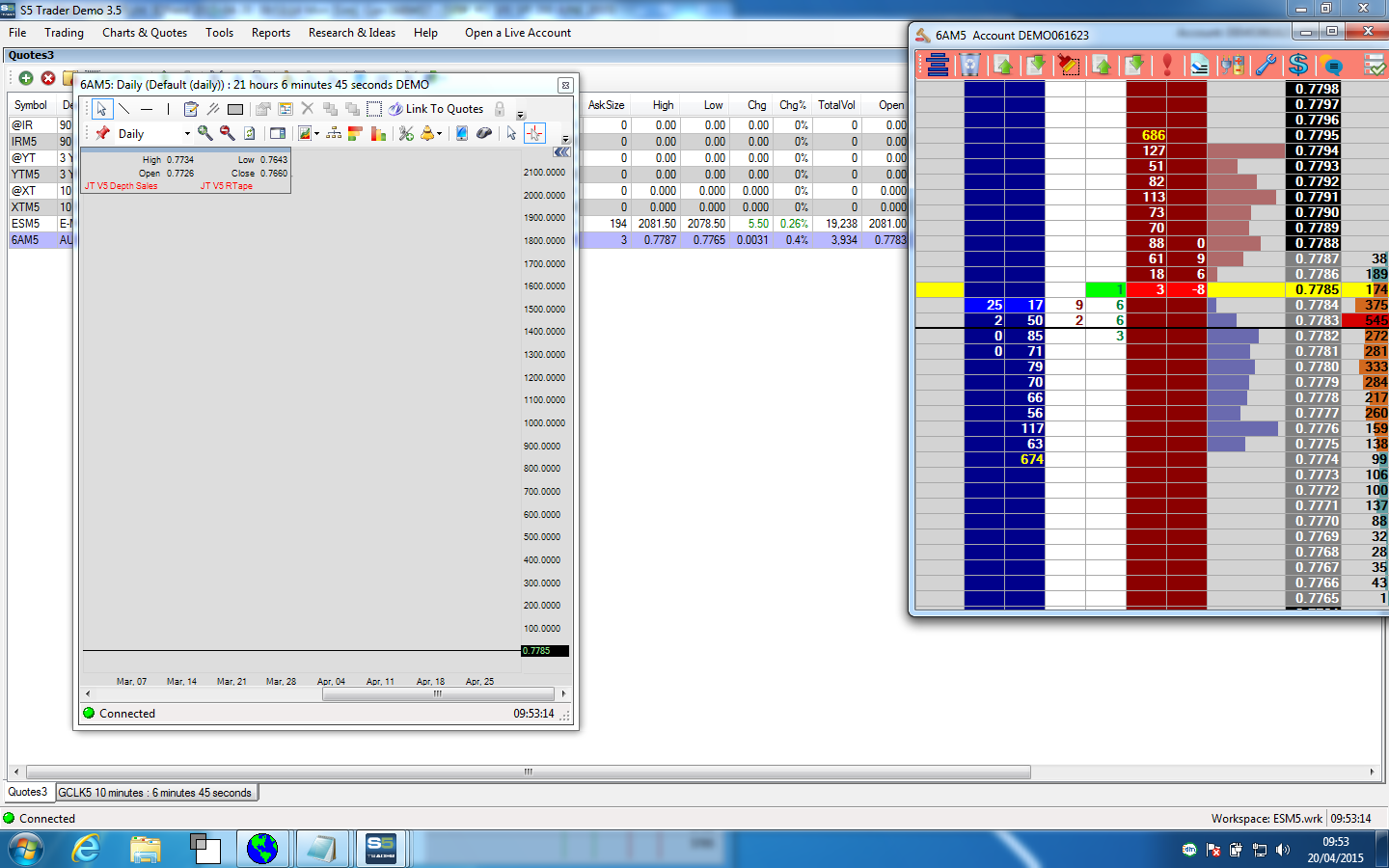Click the zoom out magnifier on chart toolbar
Viewport: 1389px width, 868px height.
pyautogui.click(x=227, y=133)
